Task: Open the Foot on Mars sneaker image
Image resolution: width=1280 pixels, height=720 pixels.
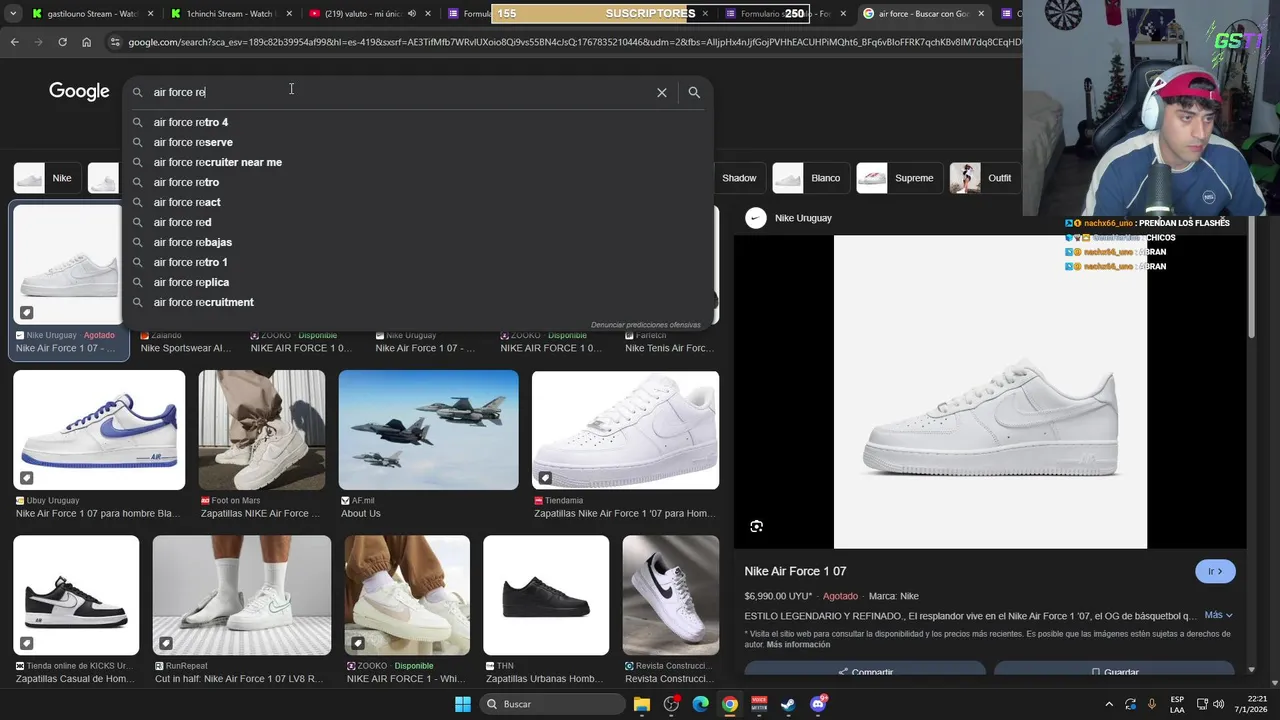Action: click(x=262, y=430)
